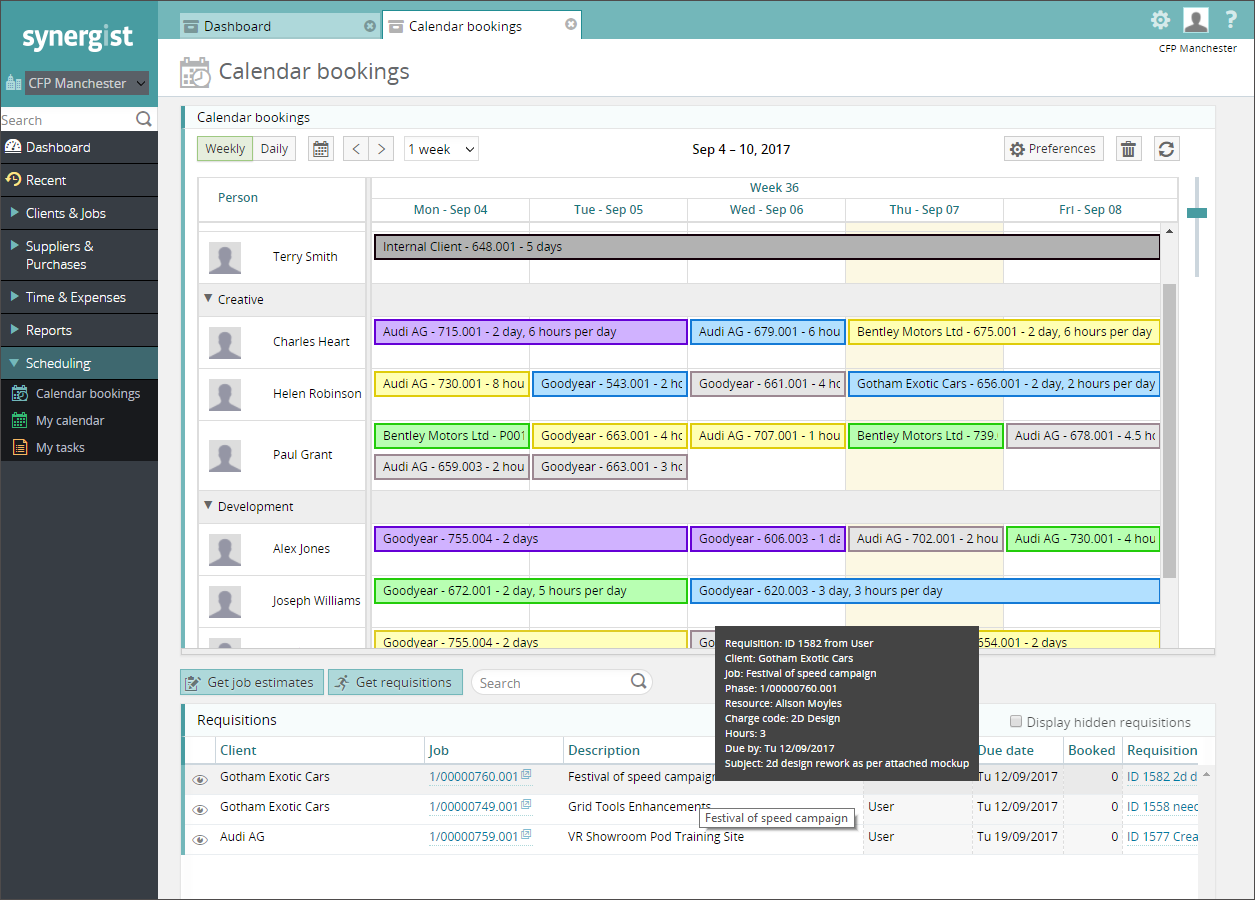
Task: Open the CFP Manchester company dropdown
Action: point(86,83)
